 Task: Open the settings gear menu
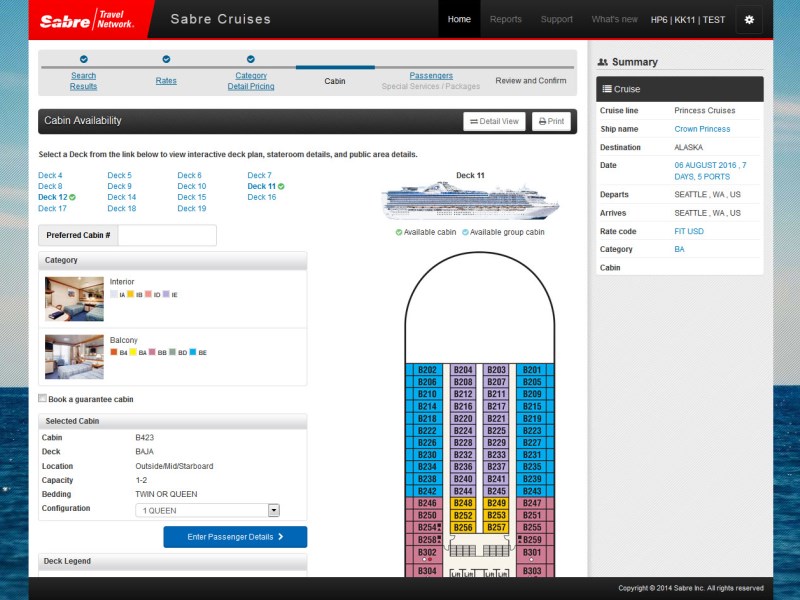tap(750, 19)
